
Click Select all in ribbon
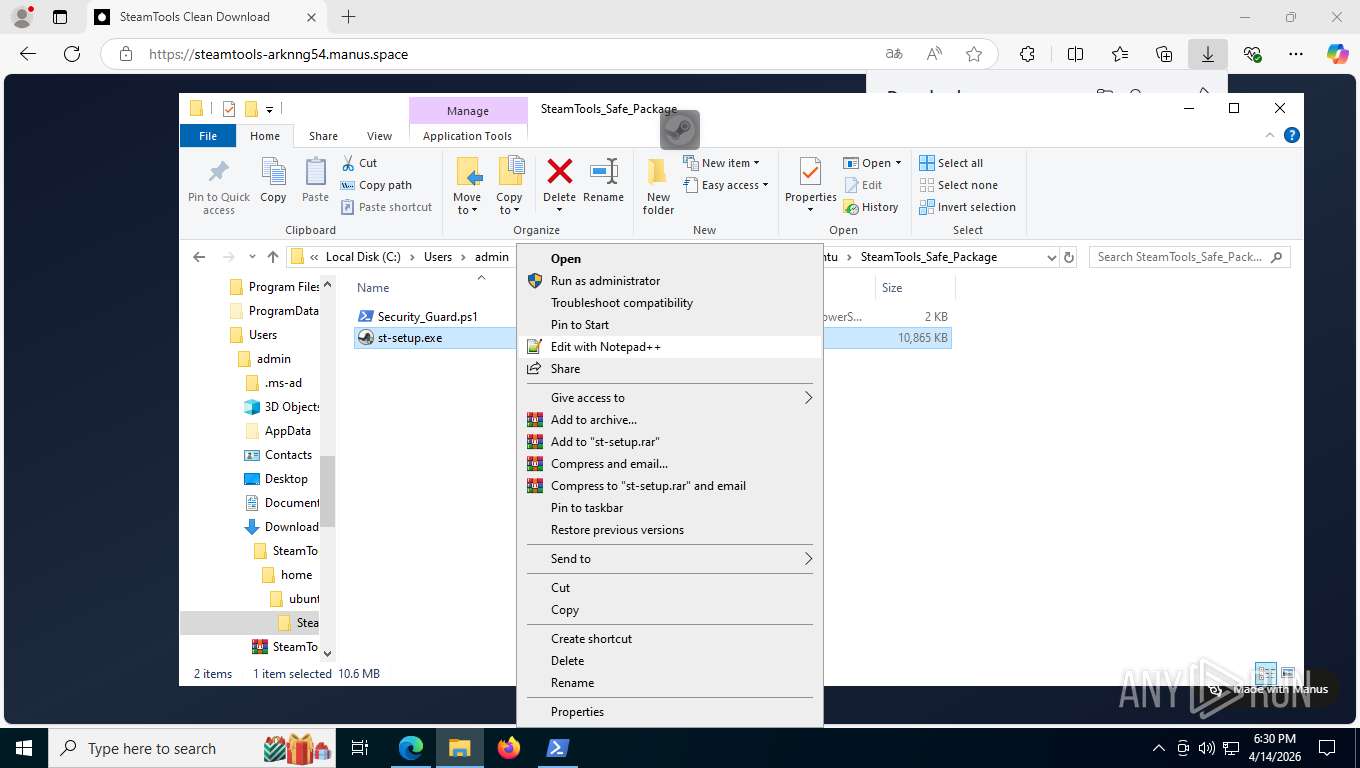point(951,163)
